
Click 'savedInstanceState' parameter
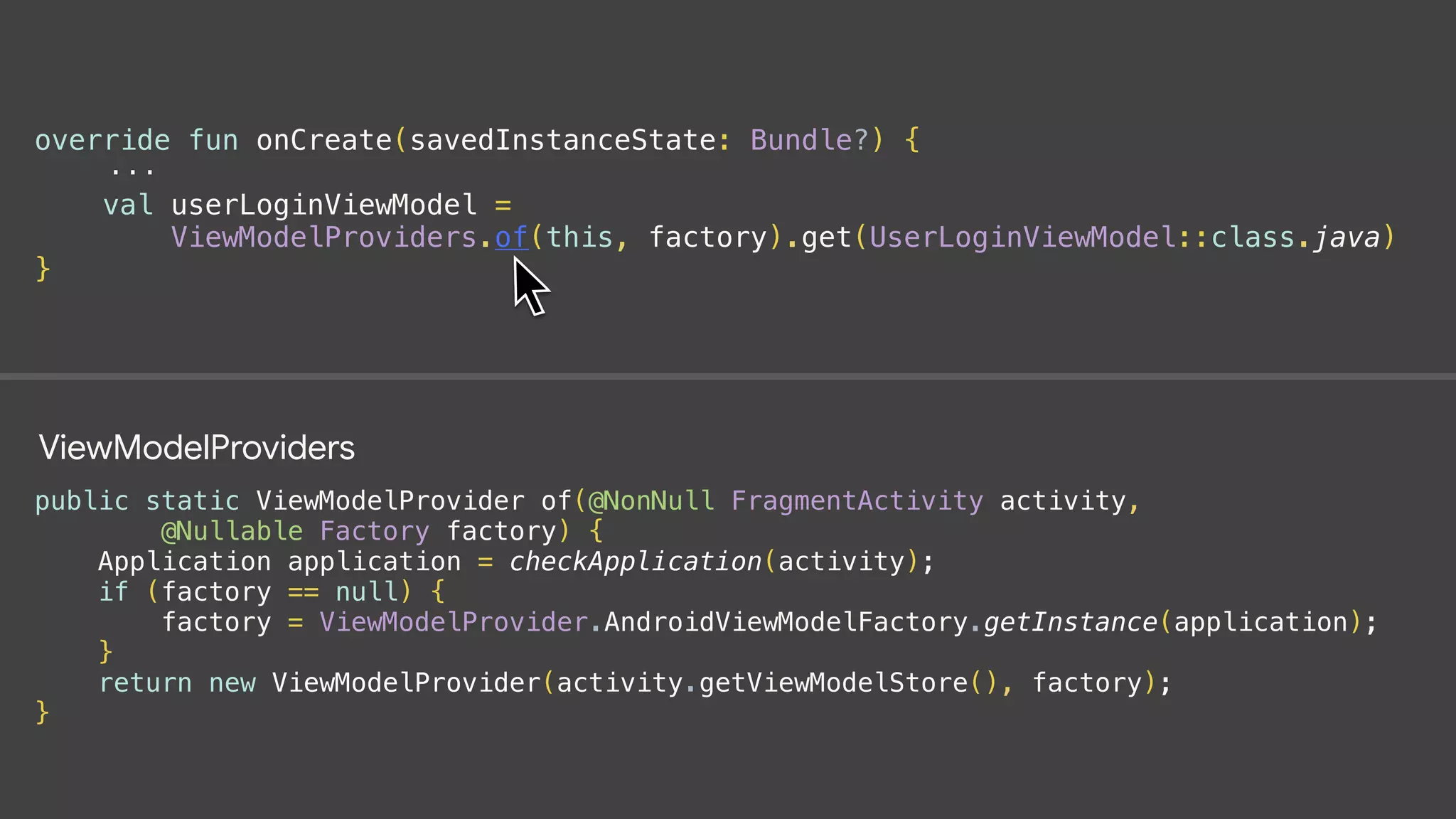(x=563, y=140)
